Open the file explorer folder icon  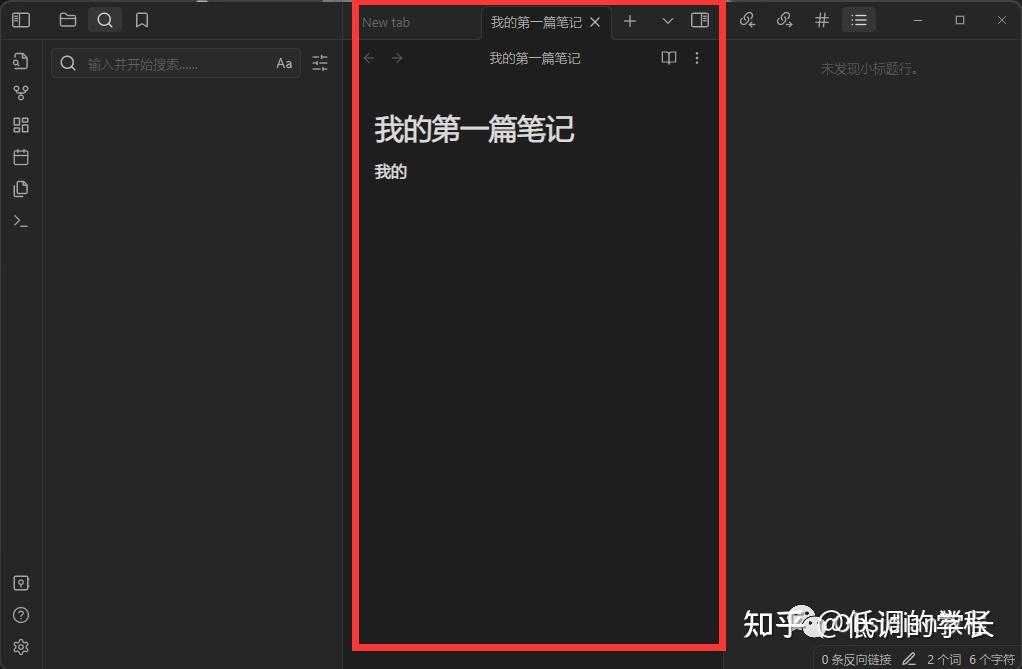tap(68, 20)
